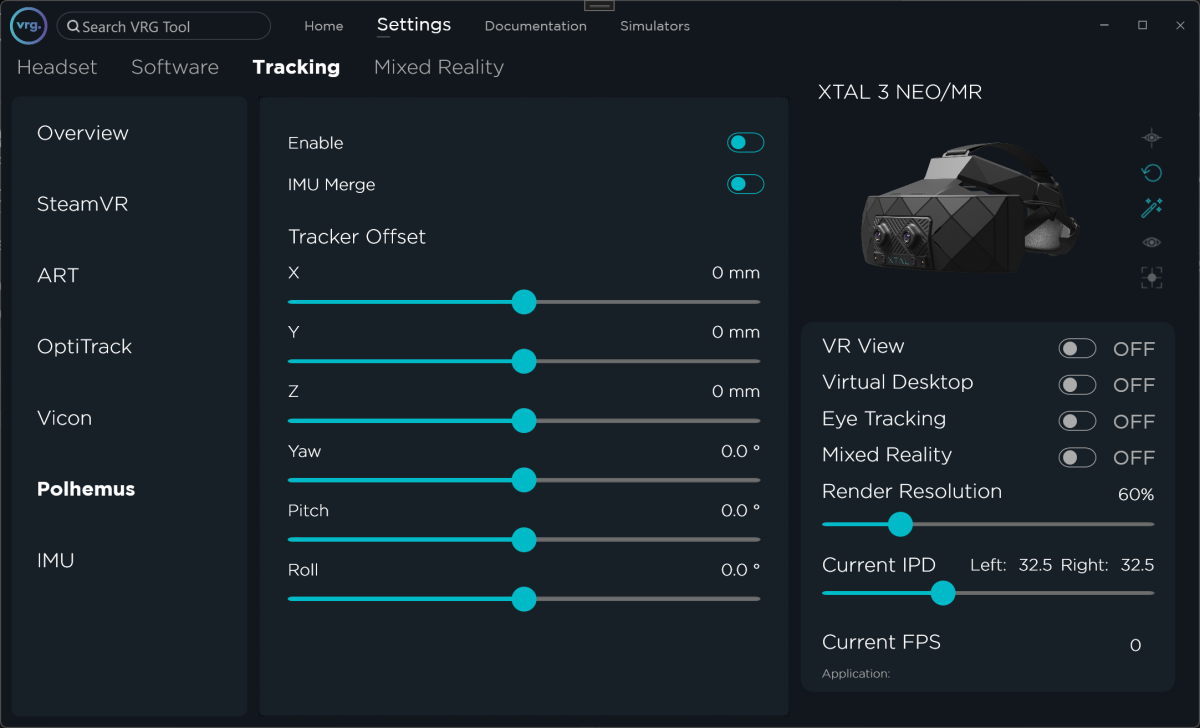1200x728 pixels.
Task: Select the Tracking tab
Action: pyautogui.click(x=296, y=67)
